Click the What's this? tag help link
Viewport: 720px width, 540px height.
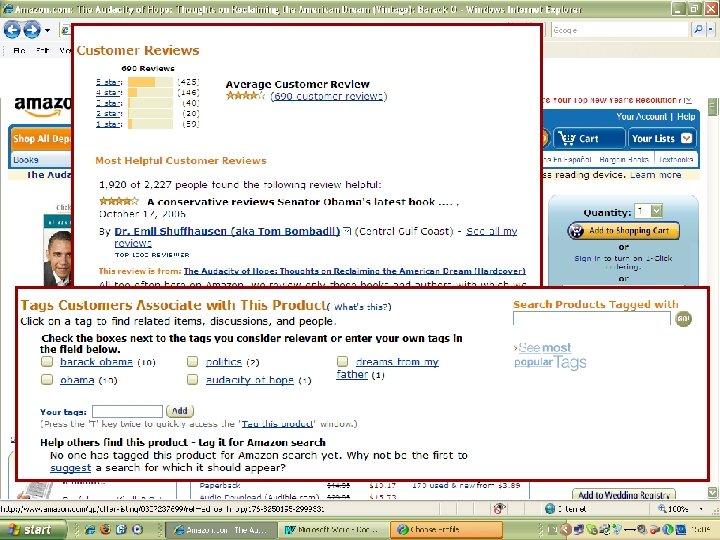pos(362,307)
